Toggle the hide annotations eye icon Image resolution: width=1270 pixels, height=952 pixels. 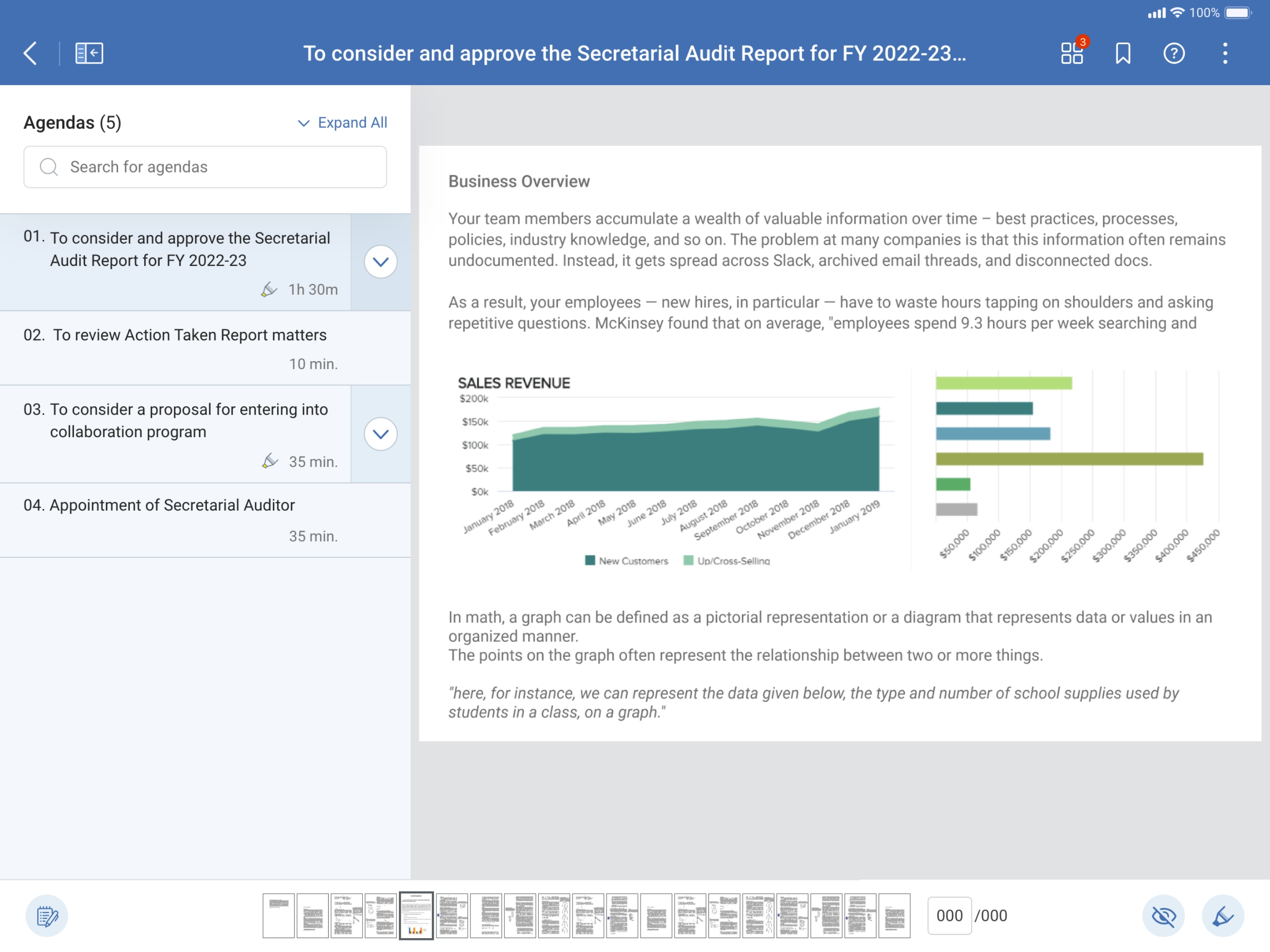click(x=1163, y=915)
